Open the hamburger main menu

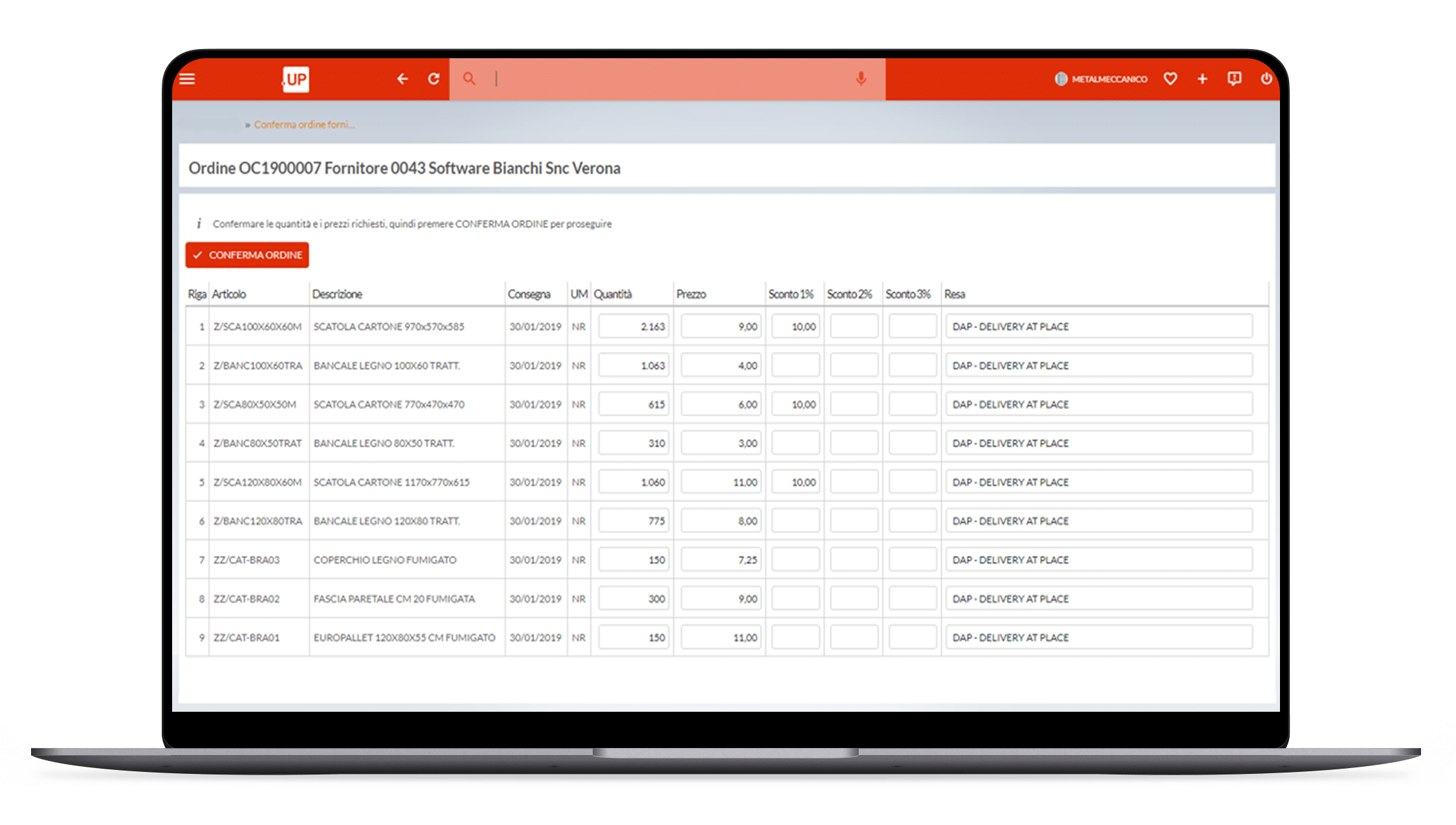point(187,79)
